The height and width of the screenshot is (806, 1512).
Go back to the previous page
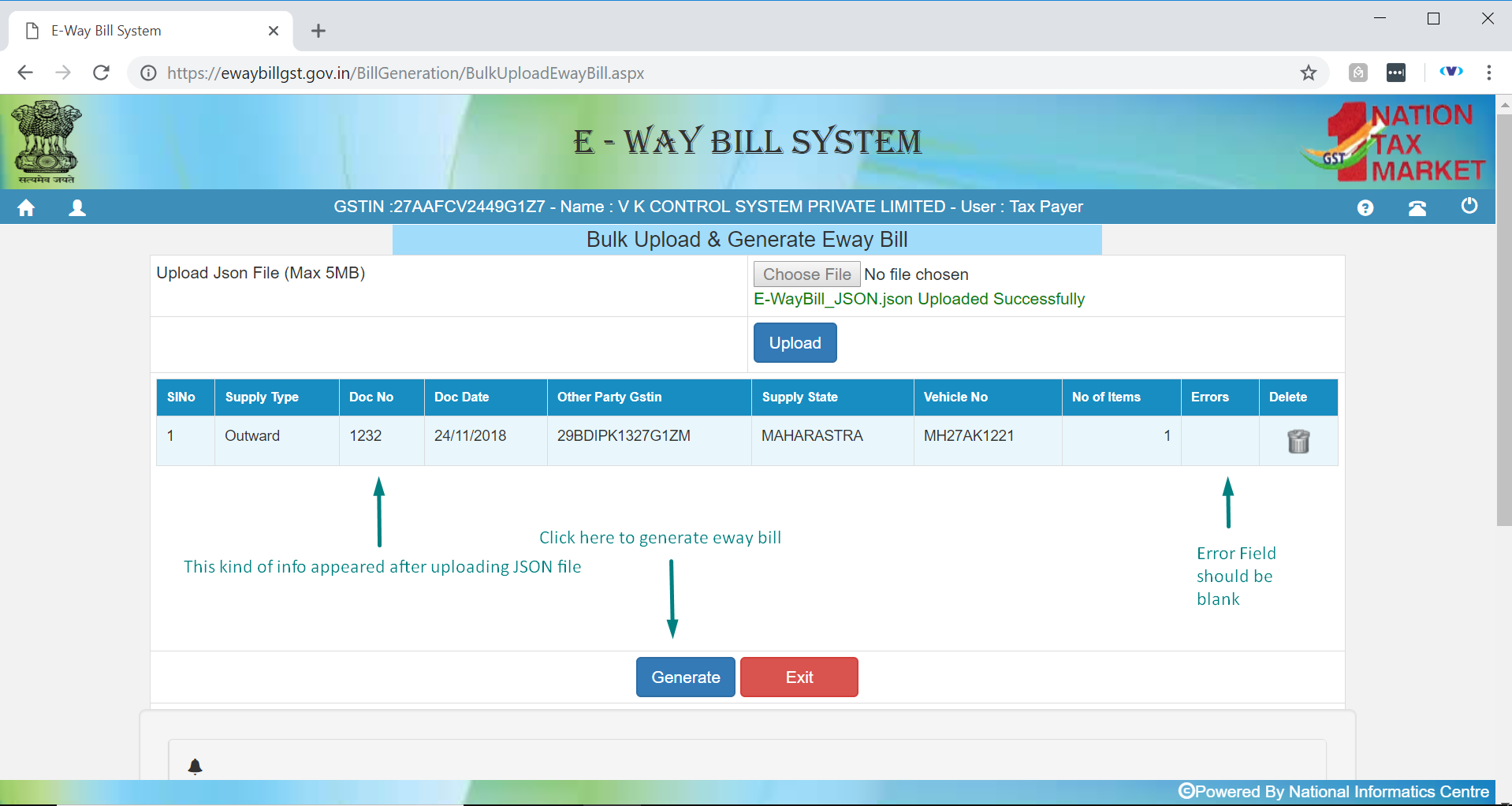pos(25,73)
